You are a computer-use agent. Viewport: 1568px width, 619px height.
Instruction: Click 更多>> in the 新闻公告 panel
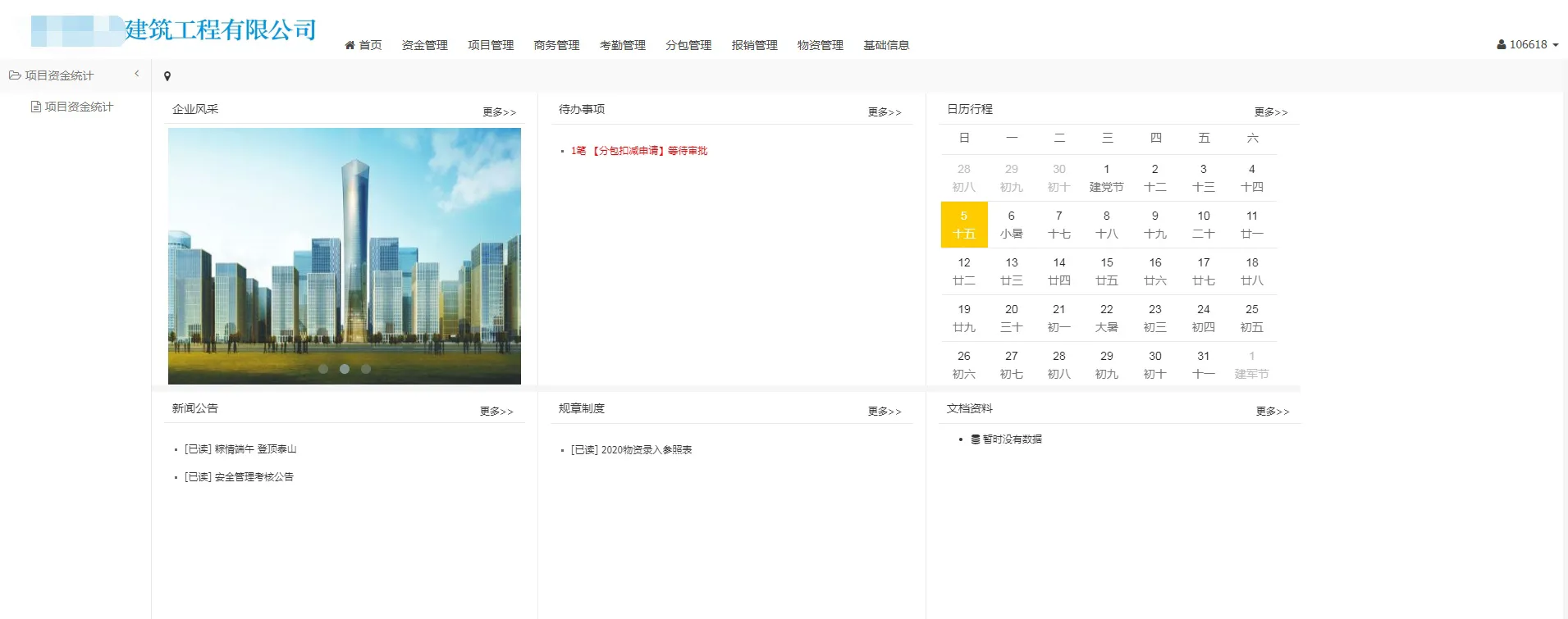pyautogui.click(x=496, y=412)
